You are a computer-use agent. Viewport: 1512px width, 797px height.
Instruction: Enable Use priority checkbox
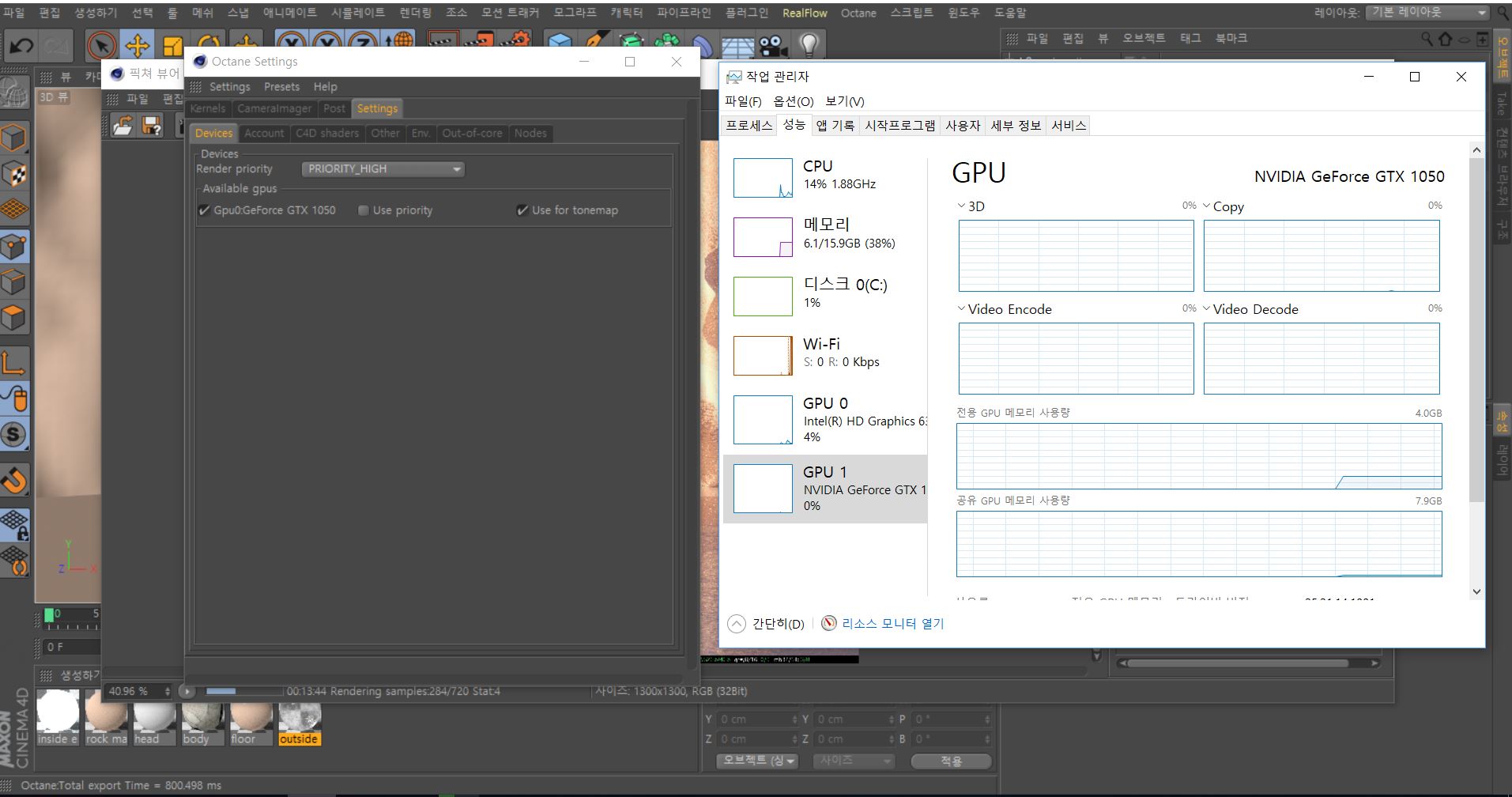364,210
